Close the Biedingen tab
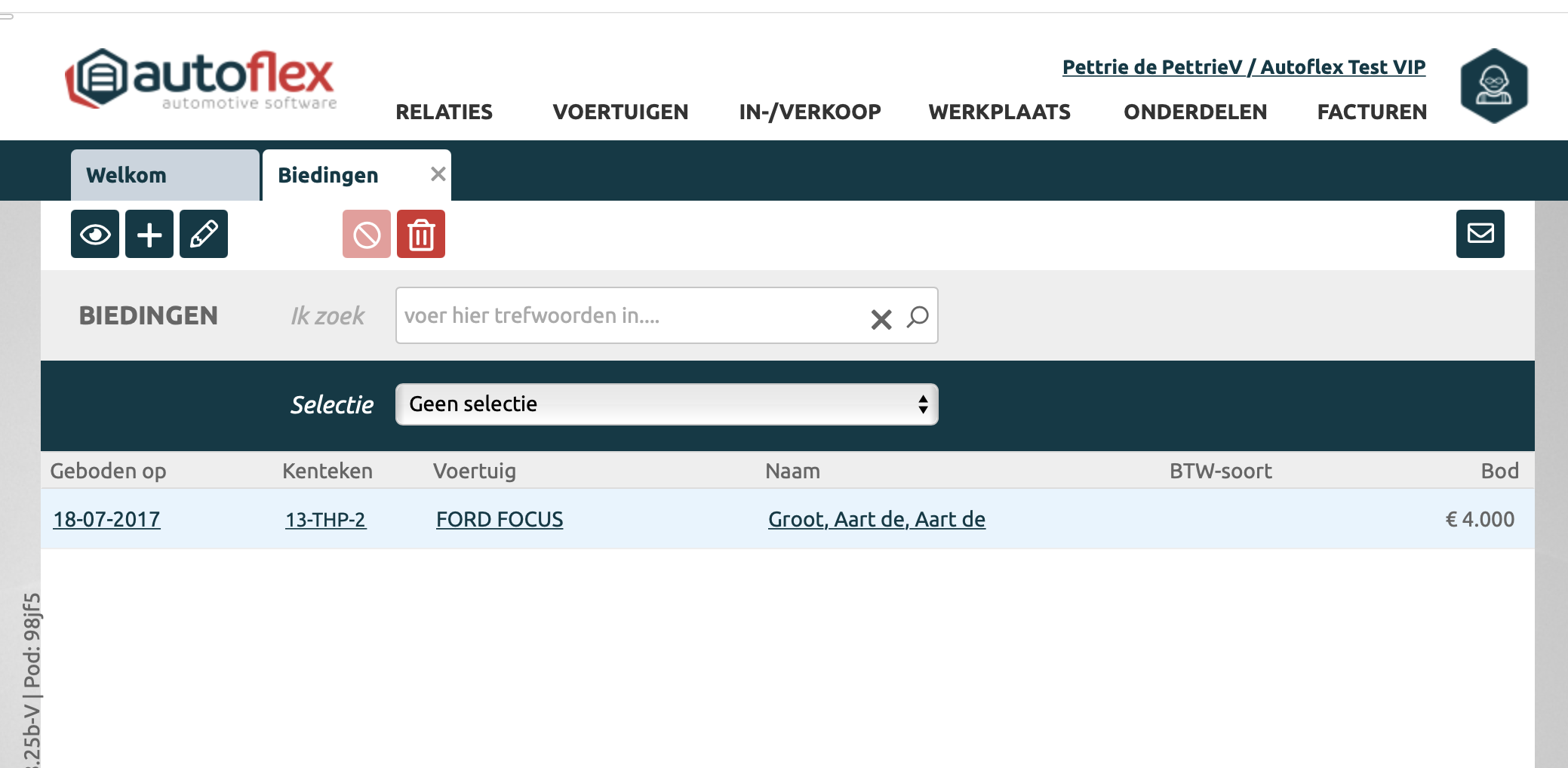Viewport: 1568px width, 768px height. pyautogui.click(x=438, y=174)
